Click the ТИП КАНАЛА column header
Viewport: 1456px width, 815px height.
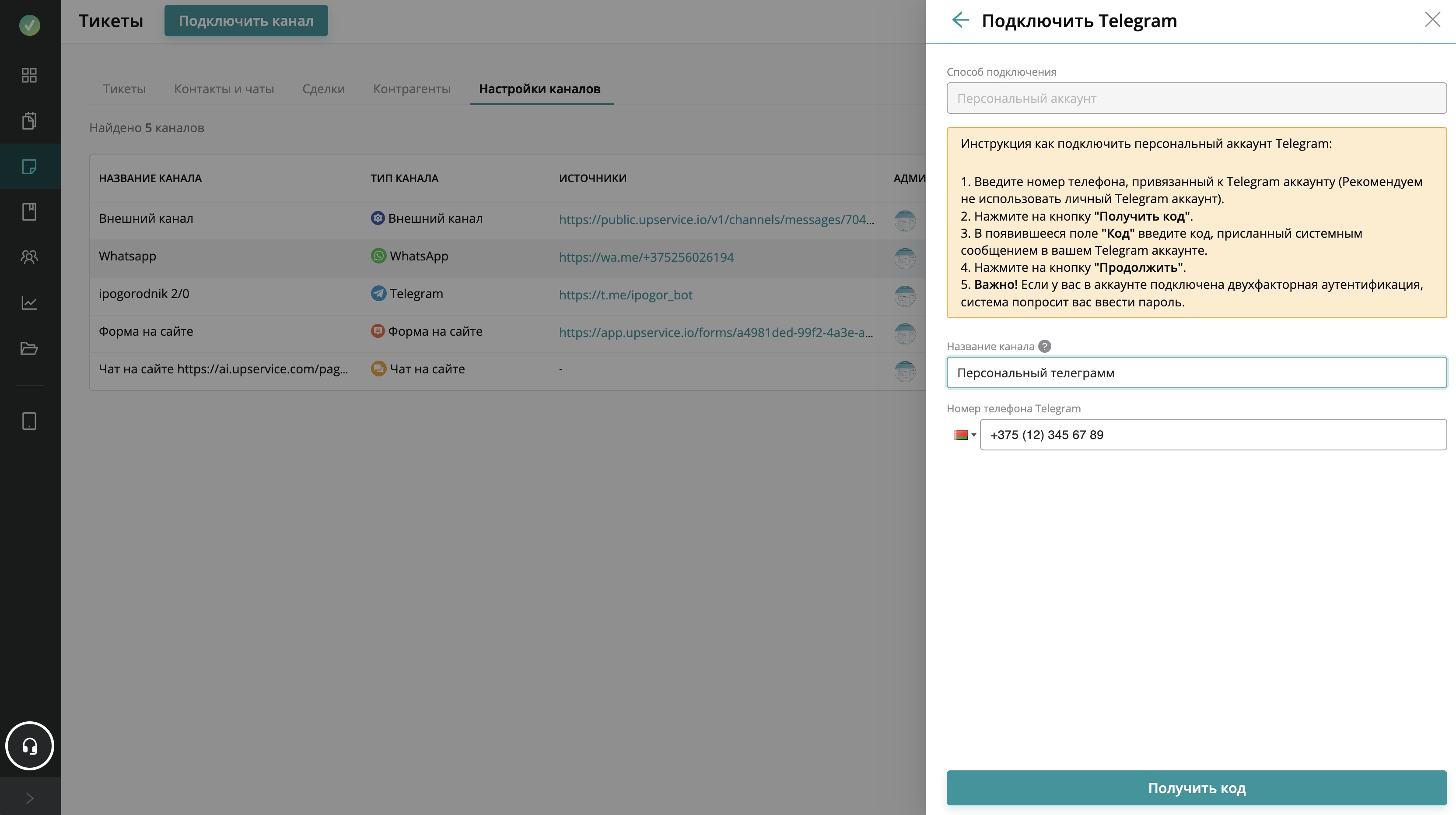click(x=404, y=178)
